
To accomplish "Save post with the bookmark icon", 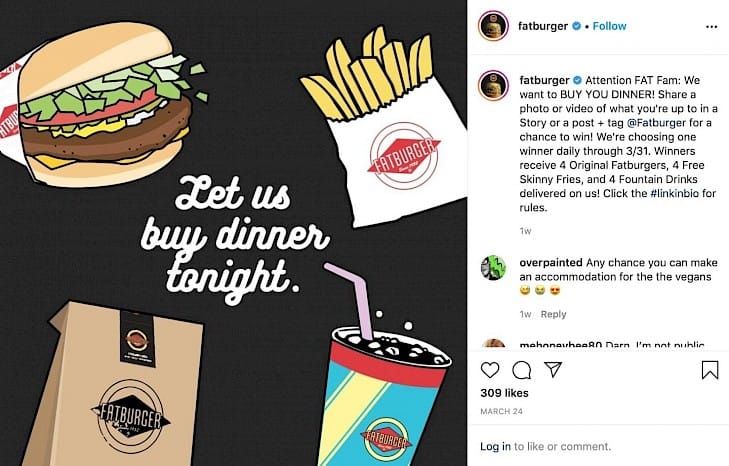I will coord(709,370).
